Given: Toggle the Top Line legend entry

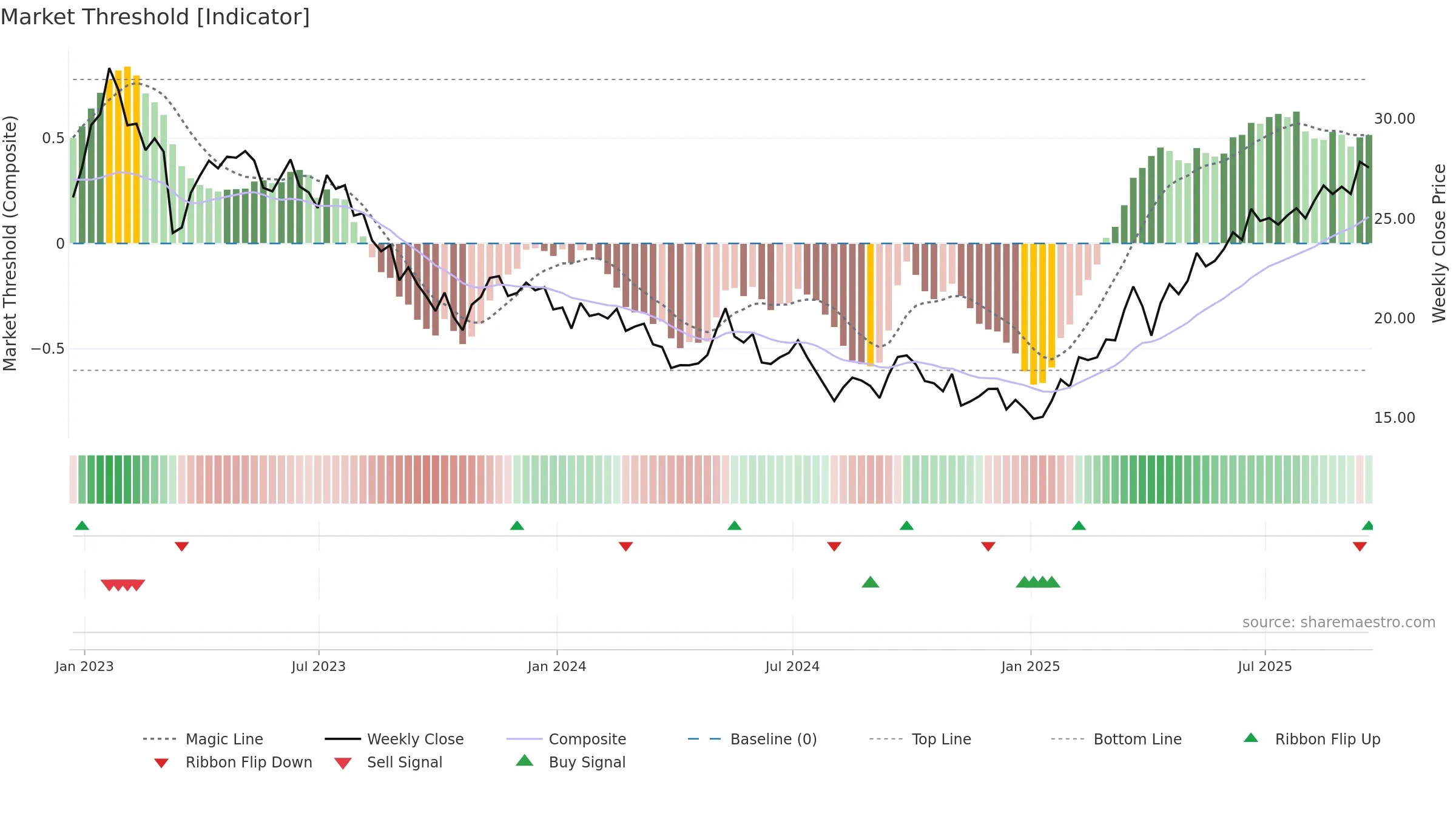Looking at the screenshot, I should click(x=920, y=739).
